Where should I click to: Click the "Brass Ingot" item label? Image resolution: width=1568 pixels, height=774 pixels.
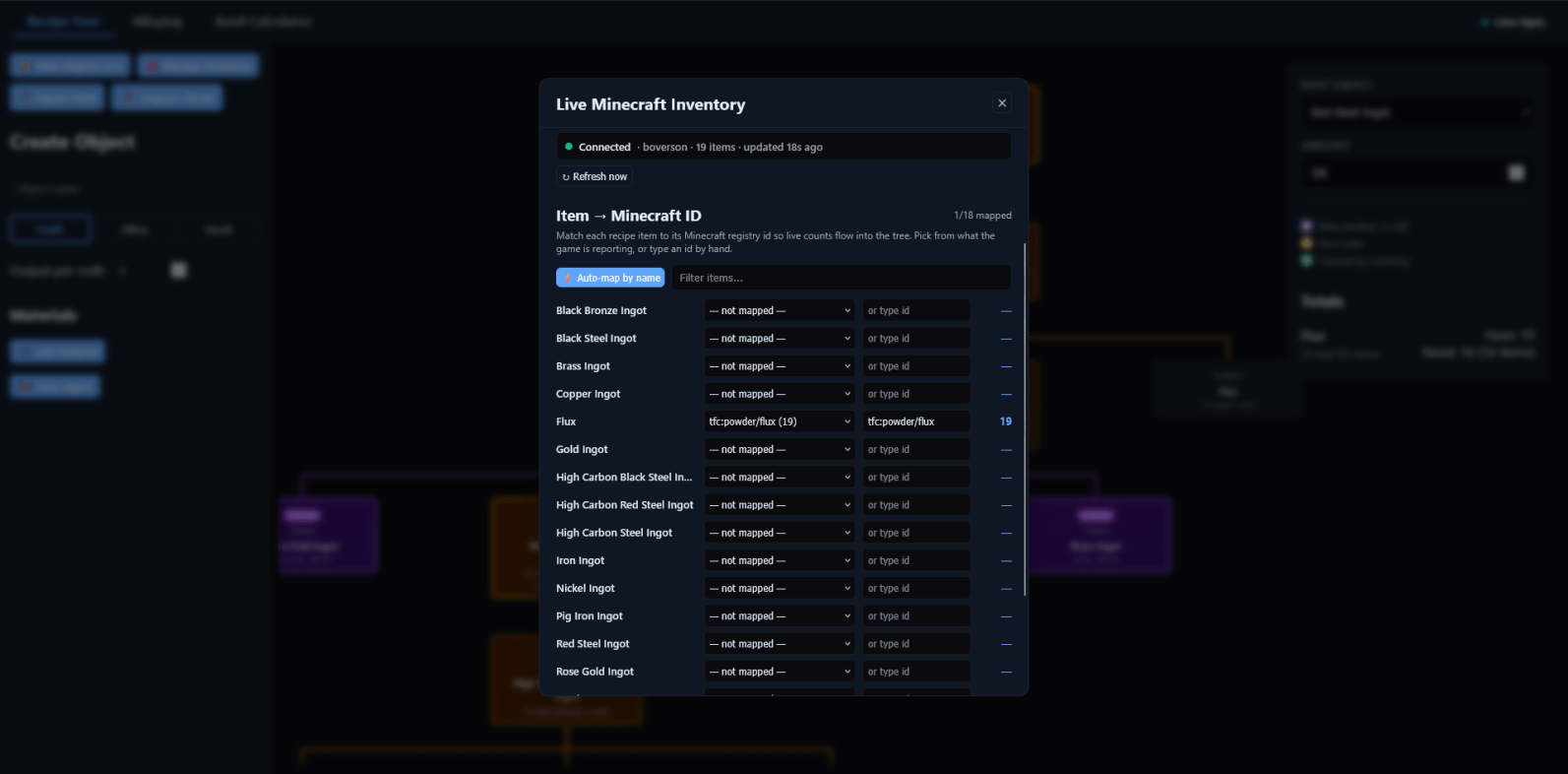[583, 366]
